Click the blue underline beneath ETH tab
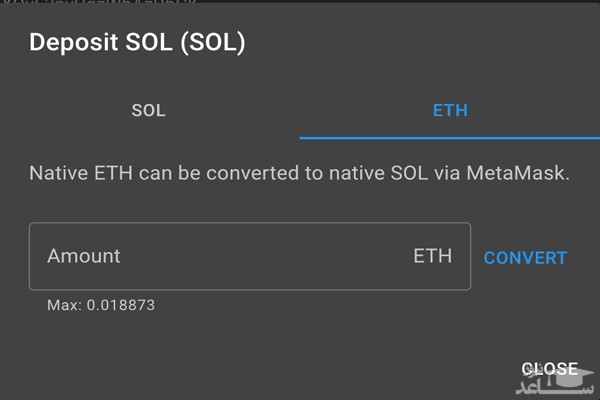This screenshot has width=600, height=400. pyautogui.click(x=449, y=138)
